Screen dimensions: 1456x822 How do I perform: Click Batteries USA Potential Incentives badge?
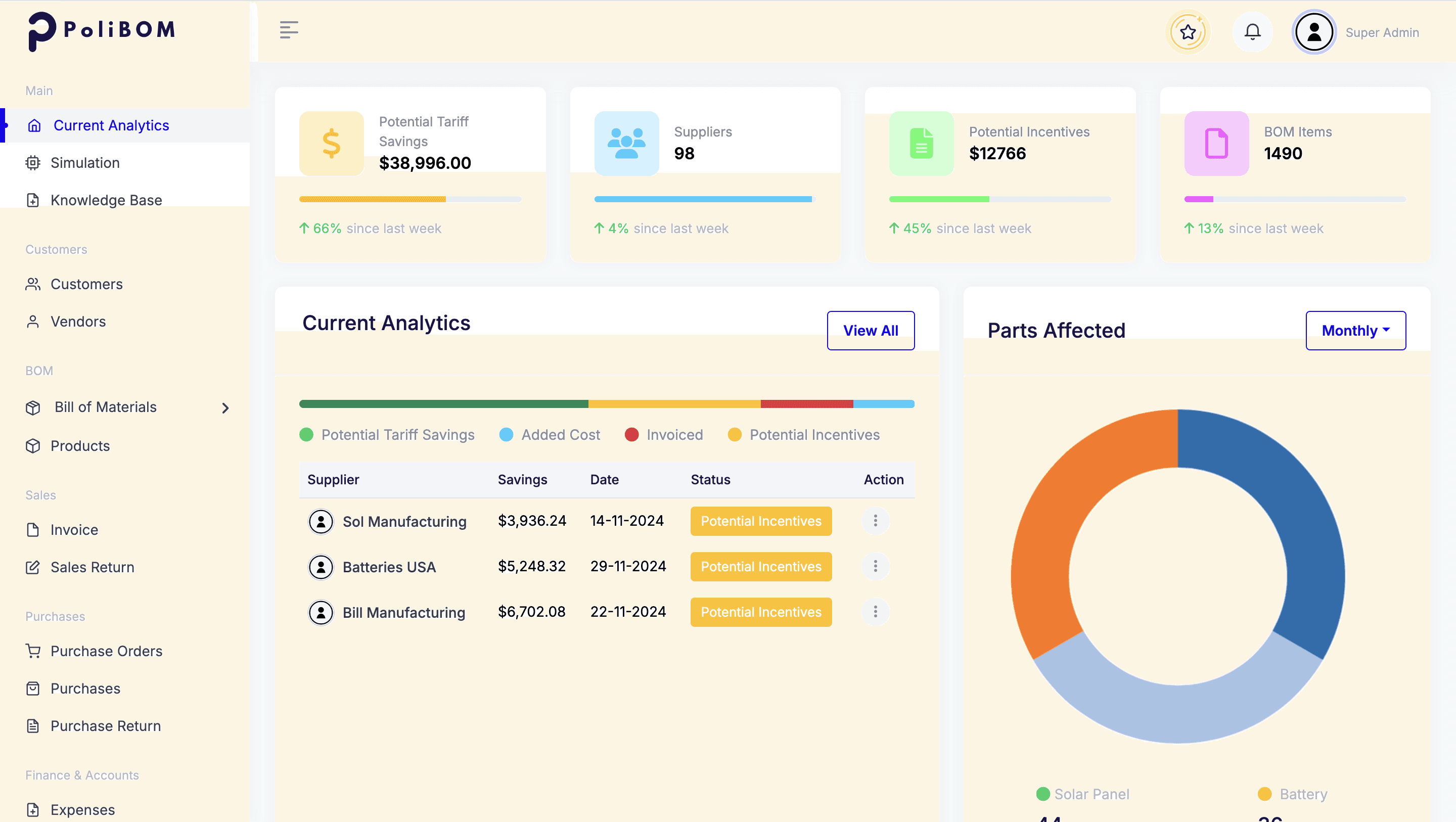760,567
